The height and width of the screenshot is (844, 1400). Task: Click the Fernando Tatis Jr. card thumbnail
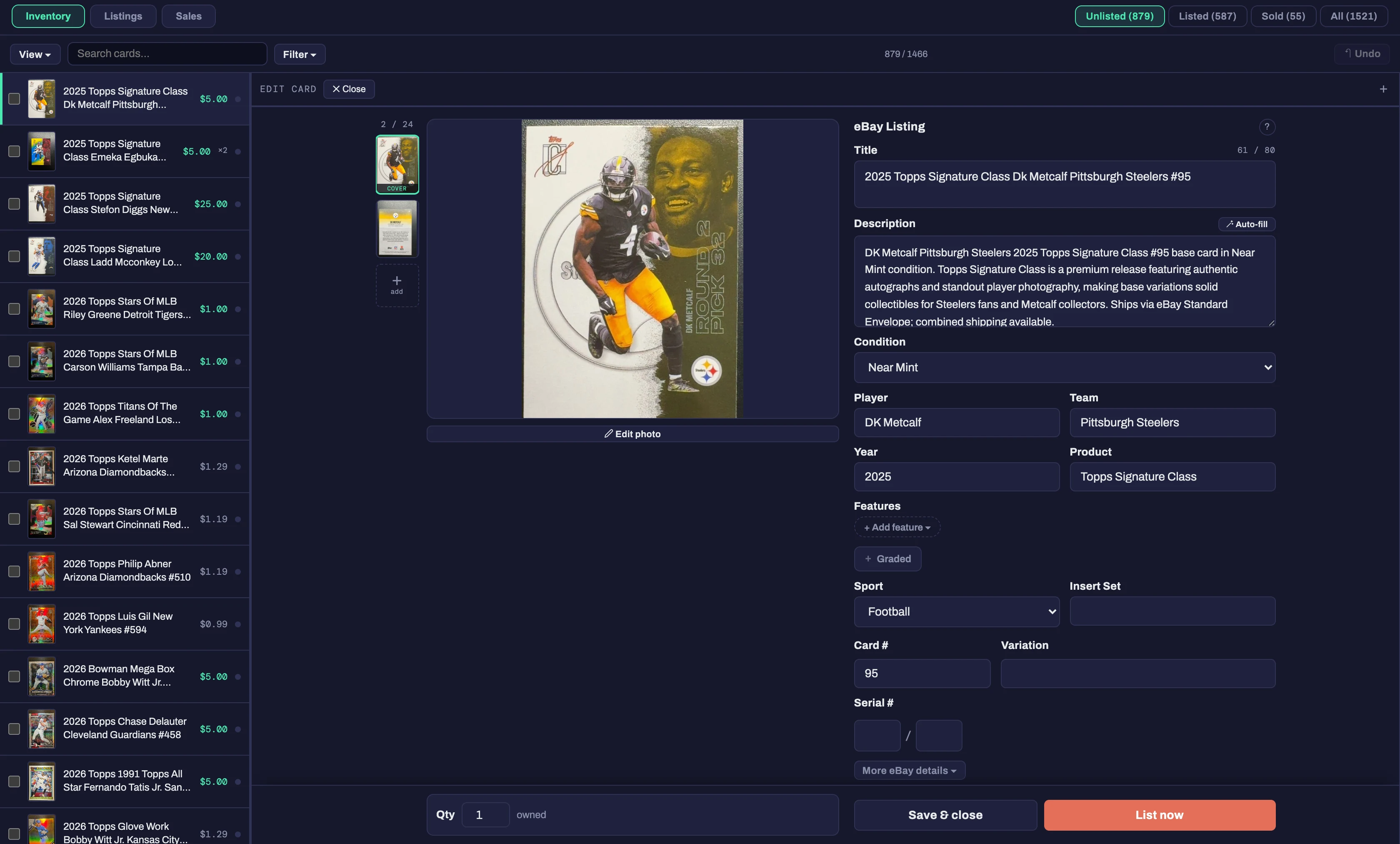[x=42, y=781]
